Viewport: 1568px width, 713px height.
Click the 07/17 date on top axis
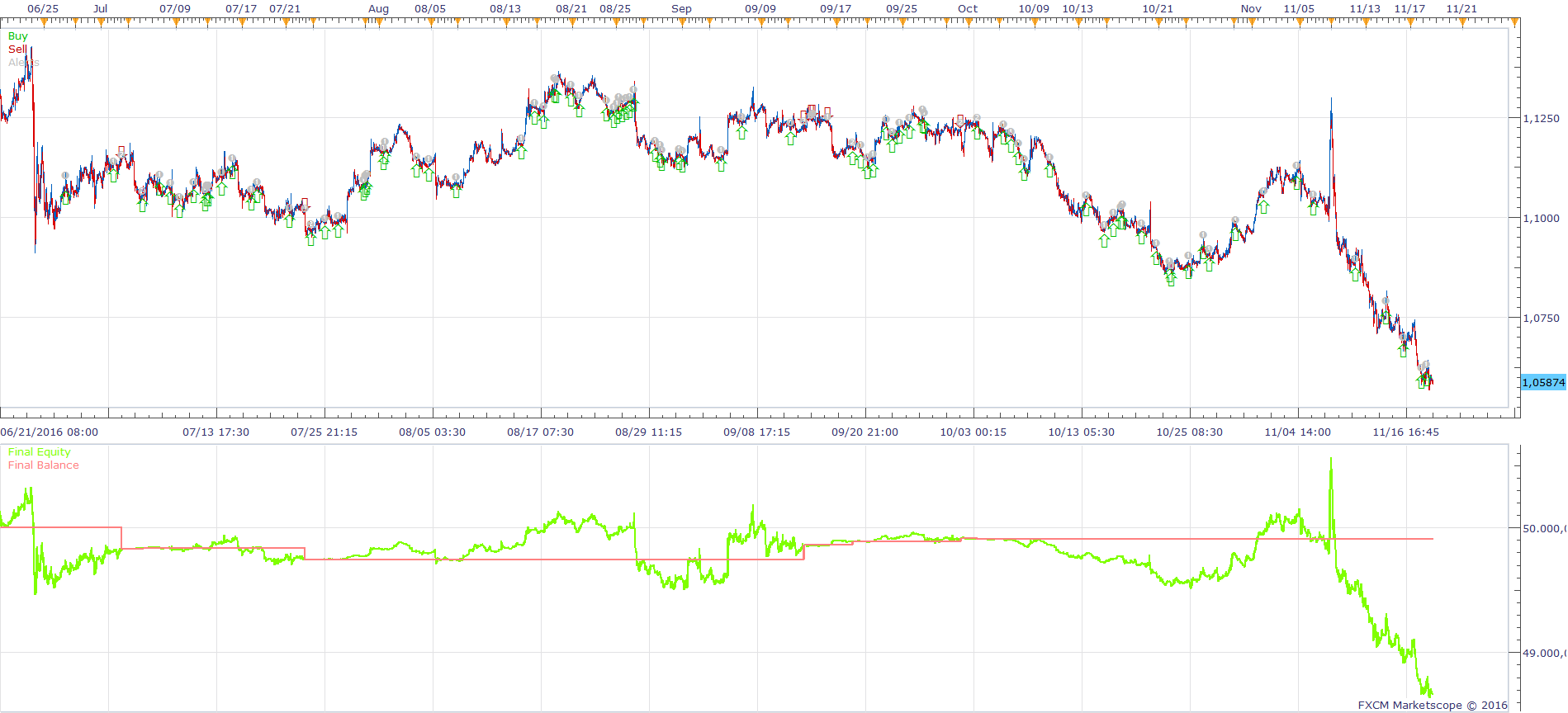click(241, 9)
